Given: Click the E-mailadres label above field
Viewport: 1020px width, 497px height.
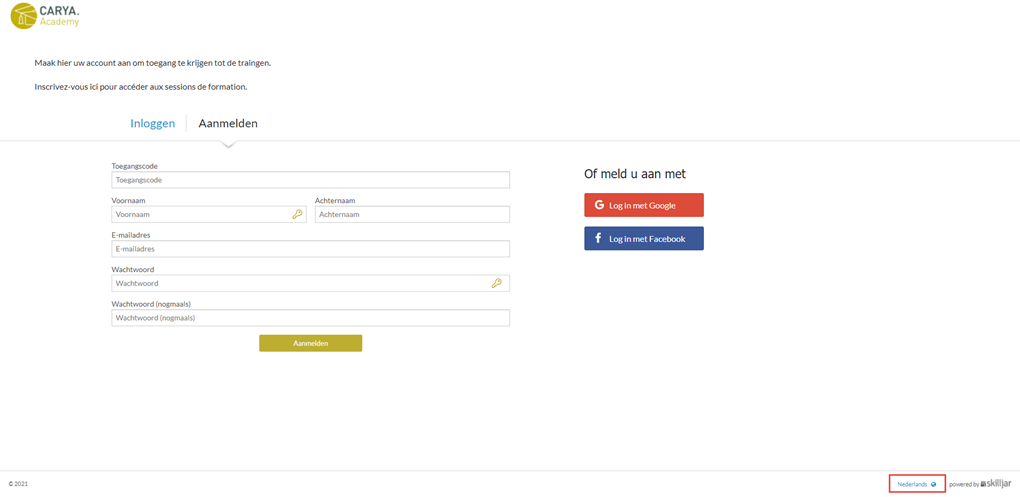Looking at the screenshot, I should (131, 235).
